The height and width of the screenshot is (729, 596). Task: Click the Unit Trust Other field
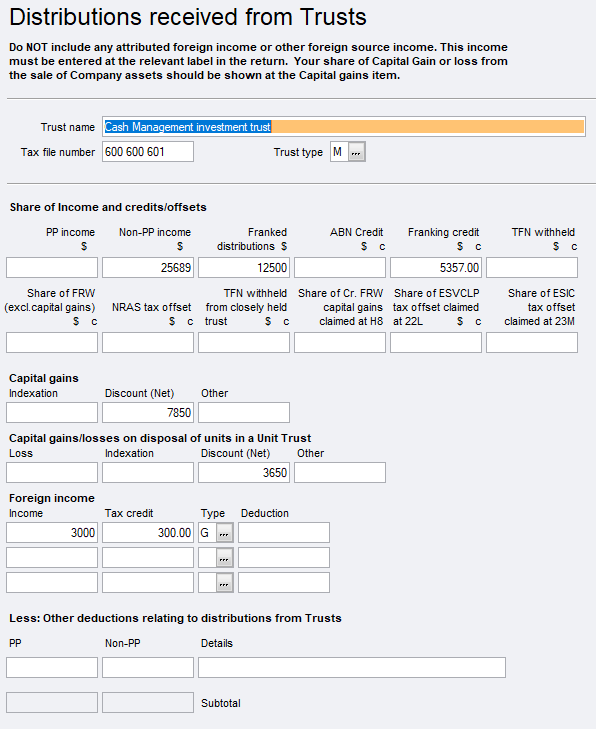[x=340, y=472]
